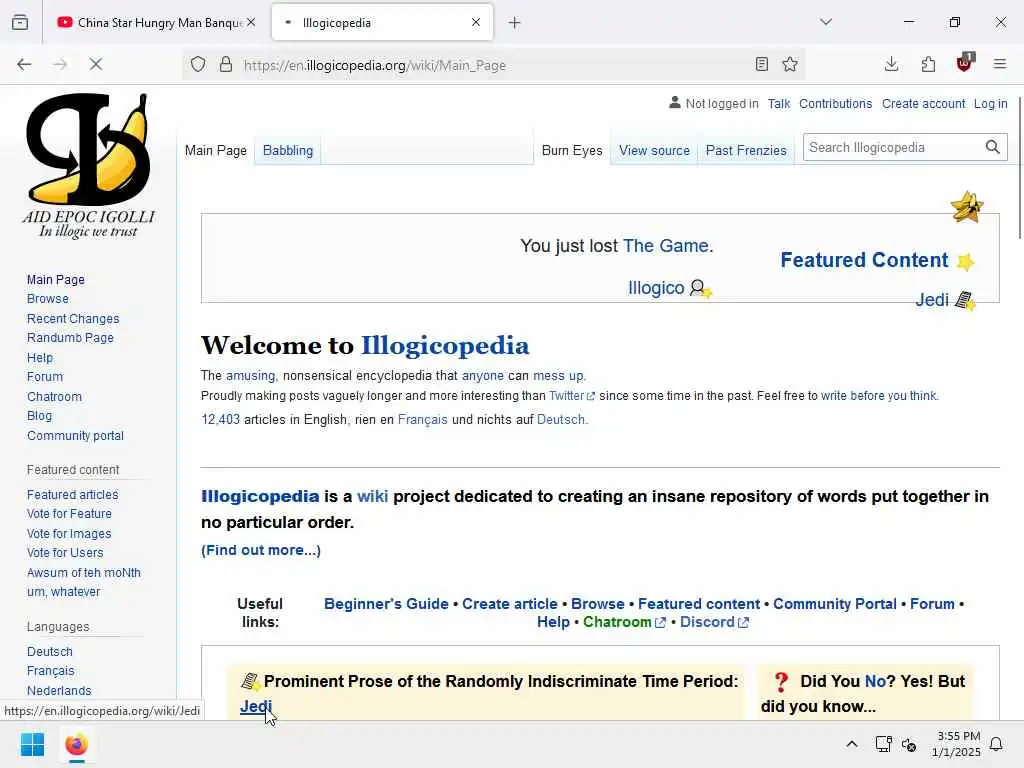Click Create account
Image resolution: width=1024 pixels, height=768 pixels.
pyautogui.click(x=923, y=103)
